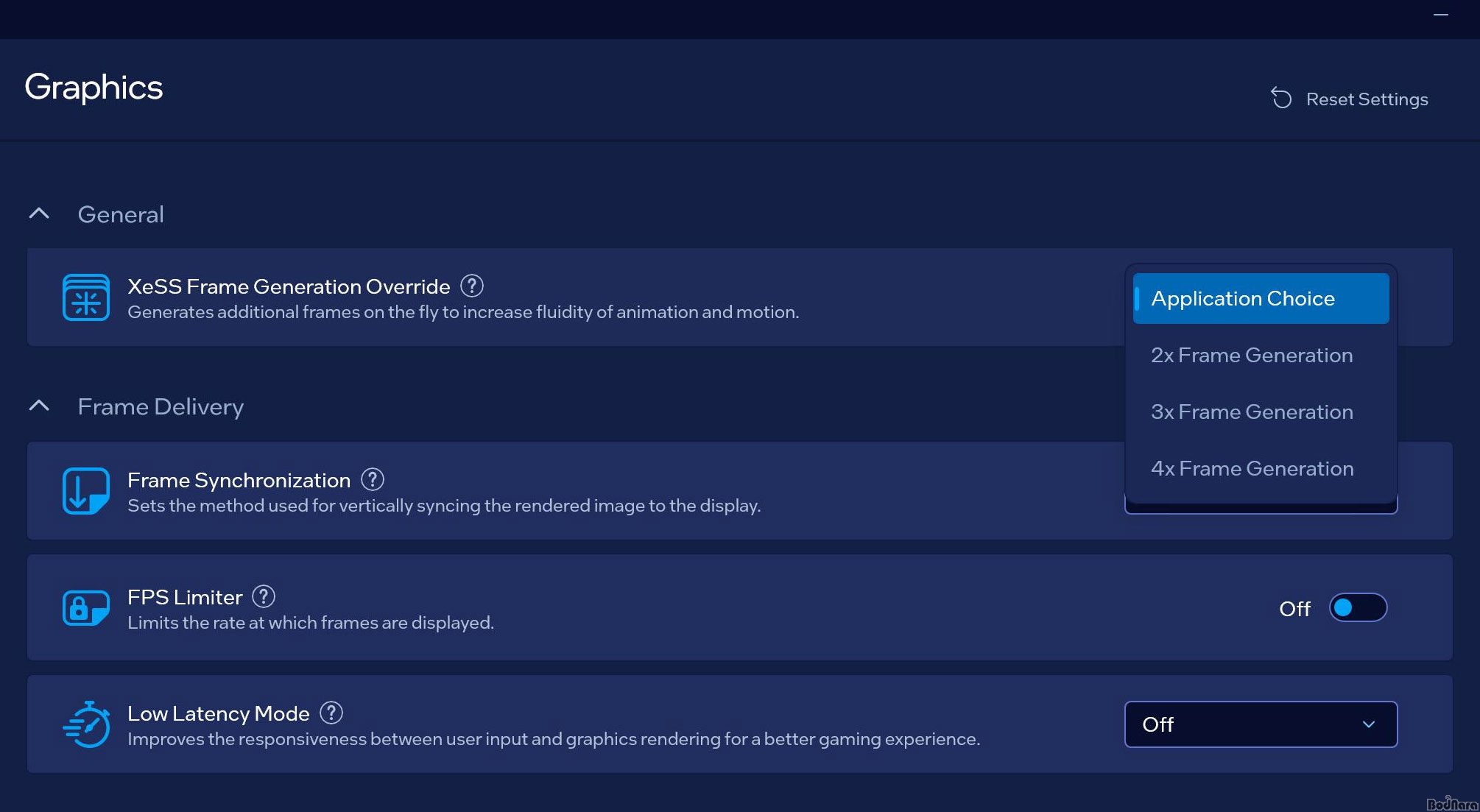Click the Reset Settings circular arrow icon
This screenshot has height=812, width=1480.
[x=1281, y=99]
